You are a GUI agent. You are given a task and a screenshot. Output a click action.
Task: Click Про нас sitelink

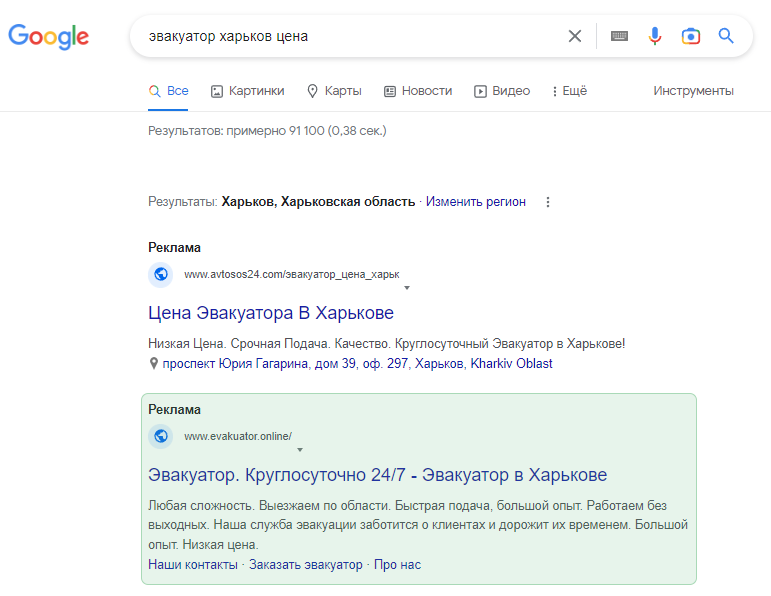[x=397, y=565]
